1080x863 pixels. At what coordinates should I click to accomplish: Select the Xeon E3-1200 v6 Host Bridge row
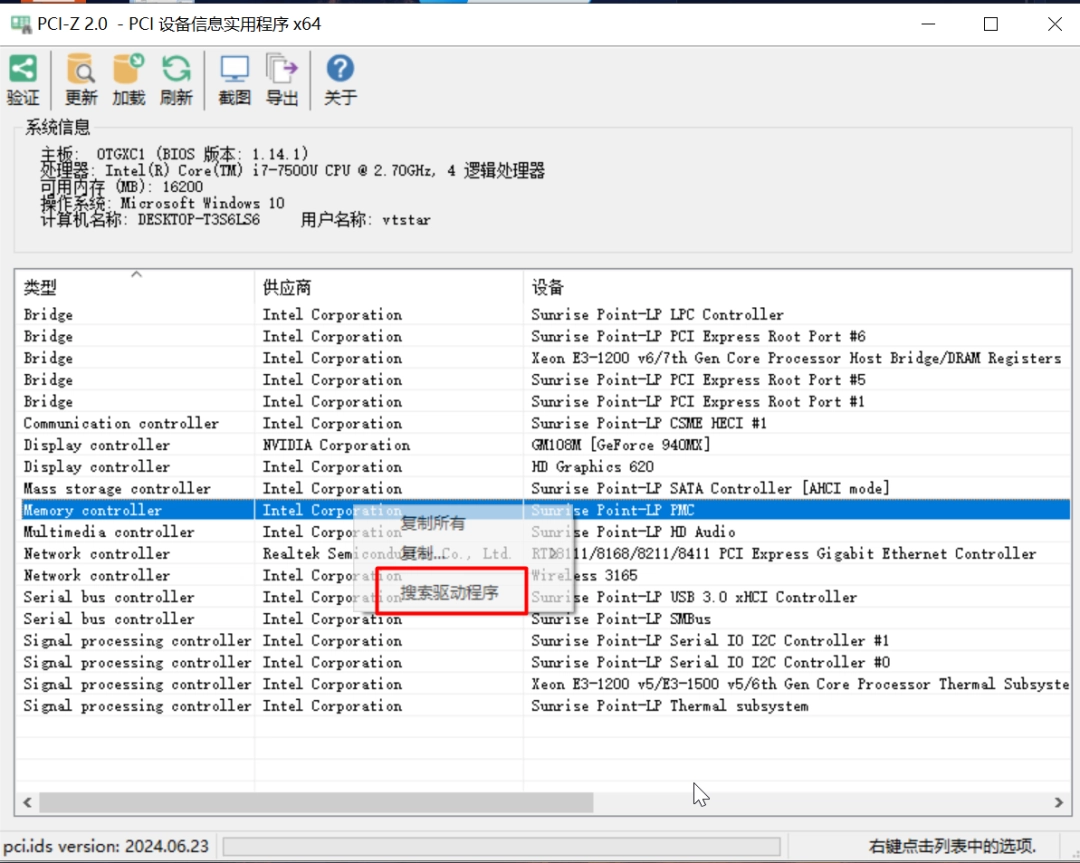click(544, 358)
